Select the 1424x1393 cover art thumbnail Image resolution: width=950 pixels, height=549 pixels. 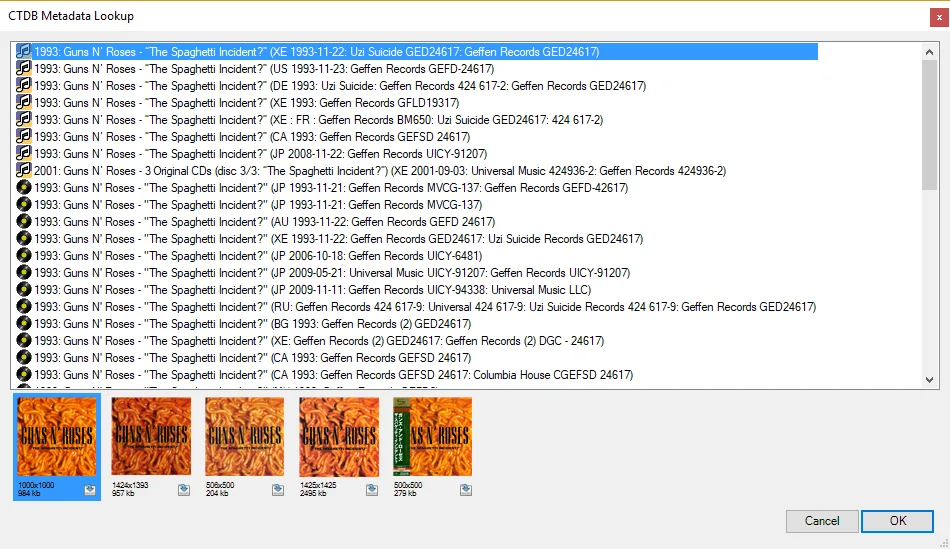tap(151, 436)
